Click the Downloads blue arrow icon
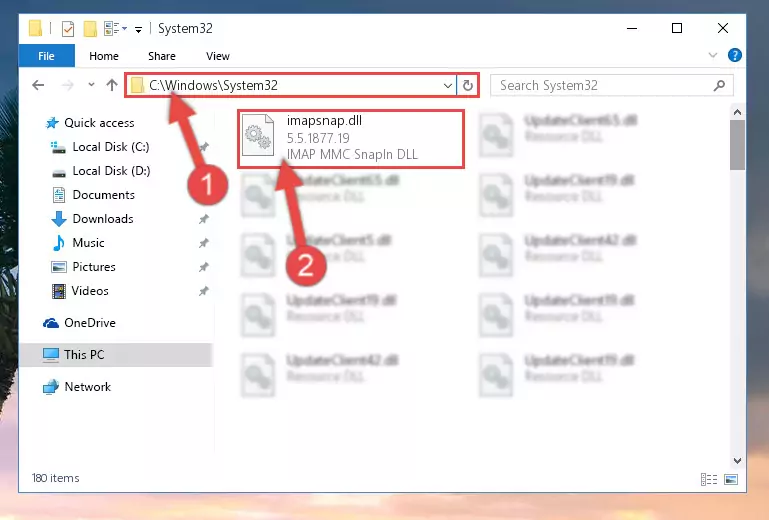 click(59, 219)
